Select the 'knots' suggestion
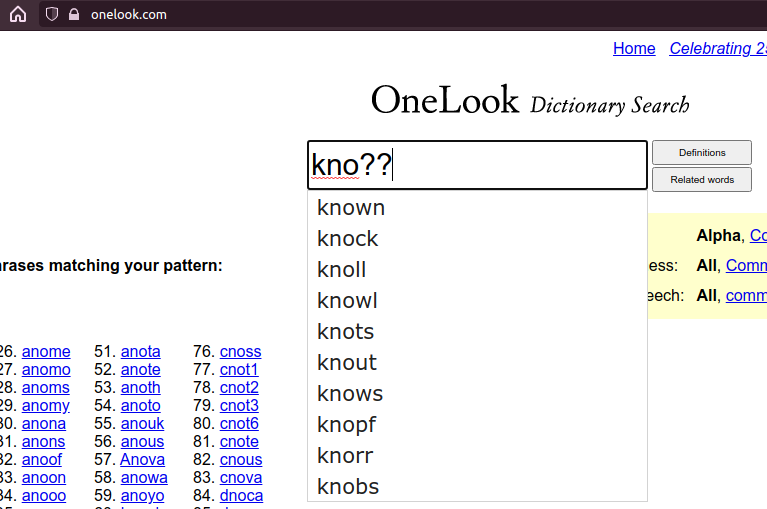767x509 pixels. pyautogui.click(x=477, y=332)
